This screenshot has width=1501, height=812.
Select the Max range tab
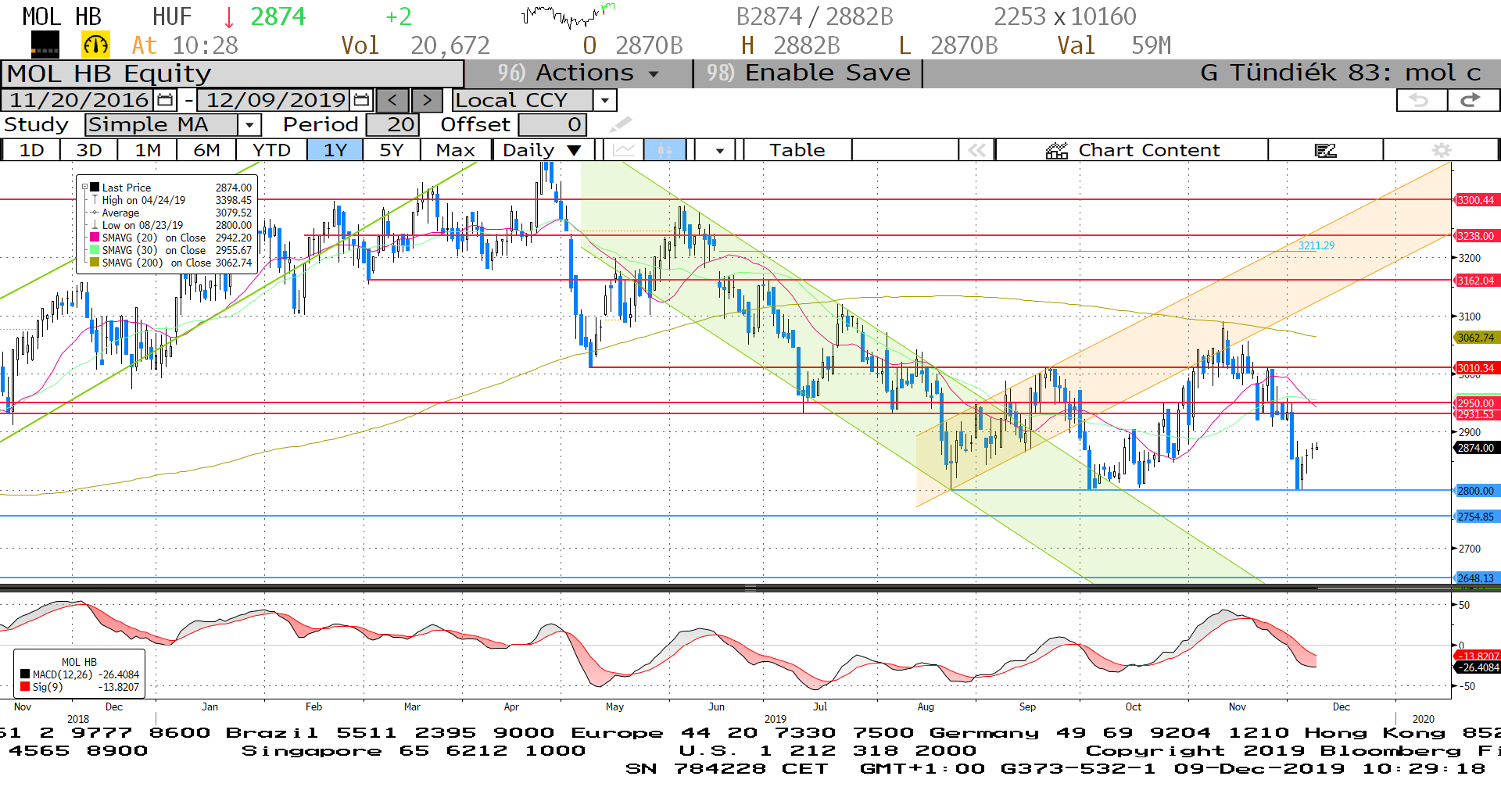coord(456,150)
